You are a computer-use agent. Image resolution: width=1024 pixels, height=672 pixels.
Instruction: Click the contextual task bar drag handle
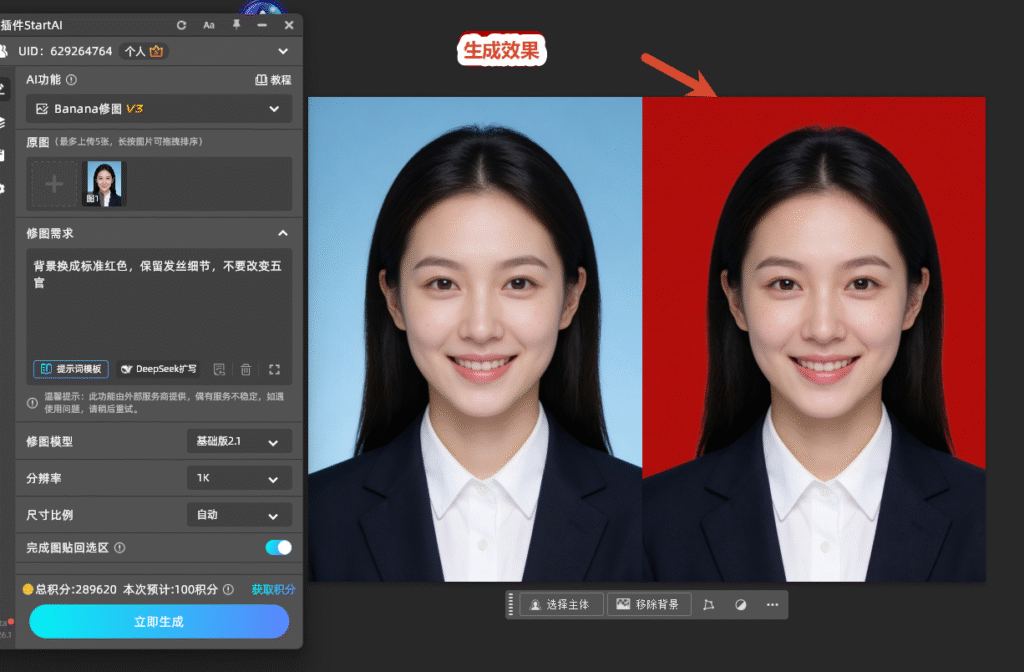pyautogui.click(x=511, y=605)
